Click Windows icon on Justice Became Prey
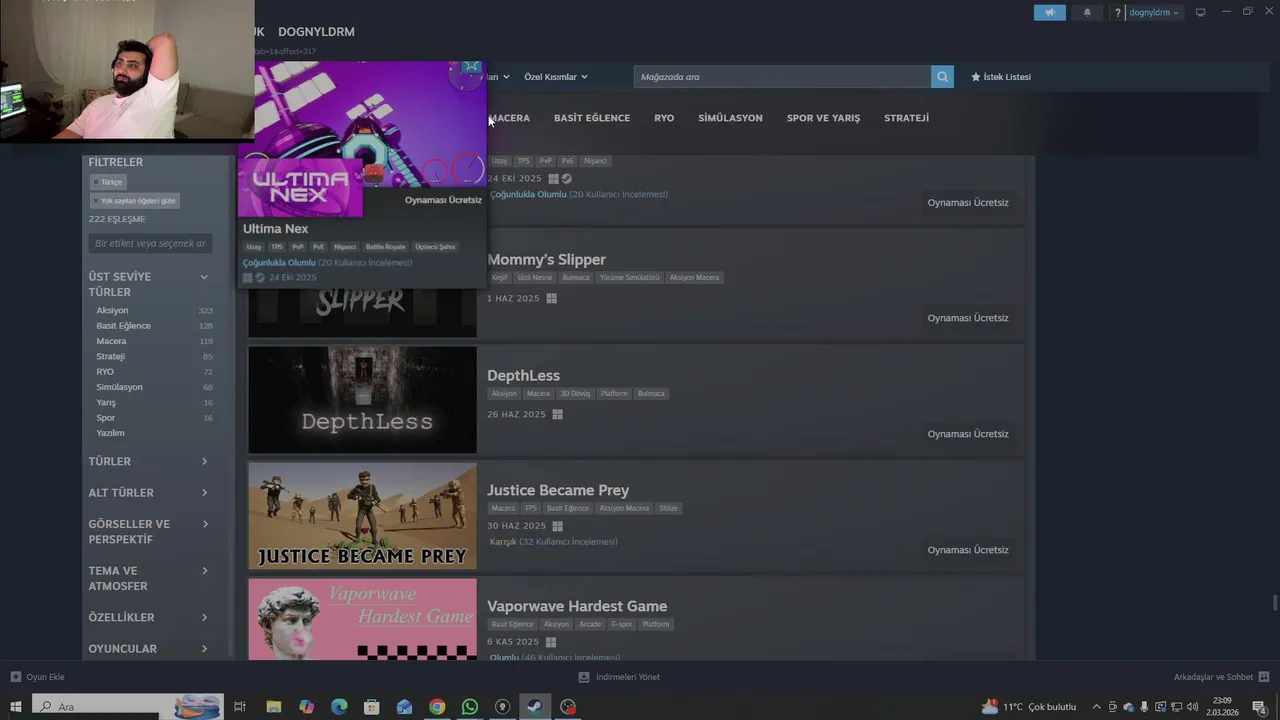The height and width of the screenshot is (720, 1280). coord(557,526)
